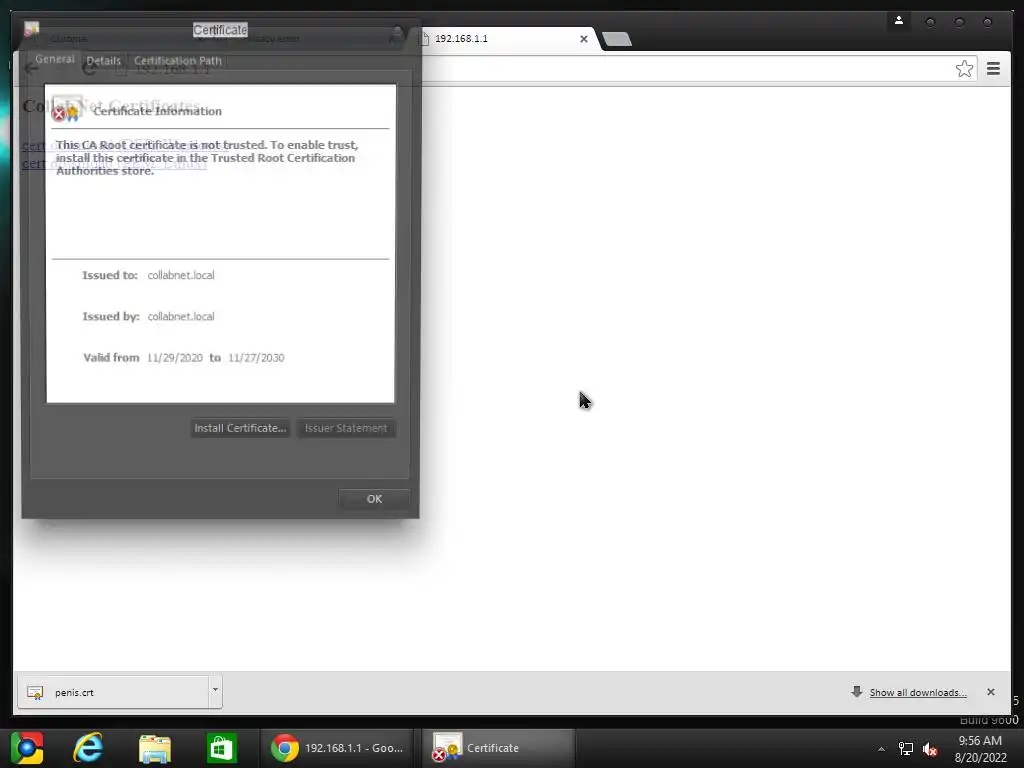The height and width of the screenshot is (768, 1024).
Task: Launch the Chrome launcher taskbar icon
Action: pos(27,748)
